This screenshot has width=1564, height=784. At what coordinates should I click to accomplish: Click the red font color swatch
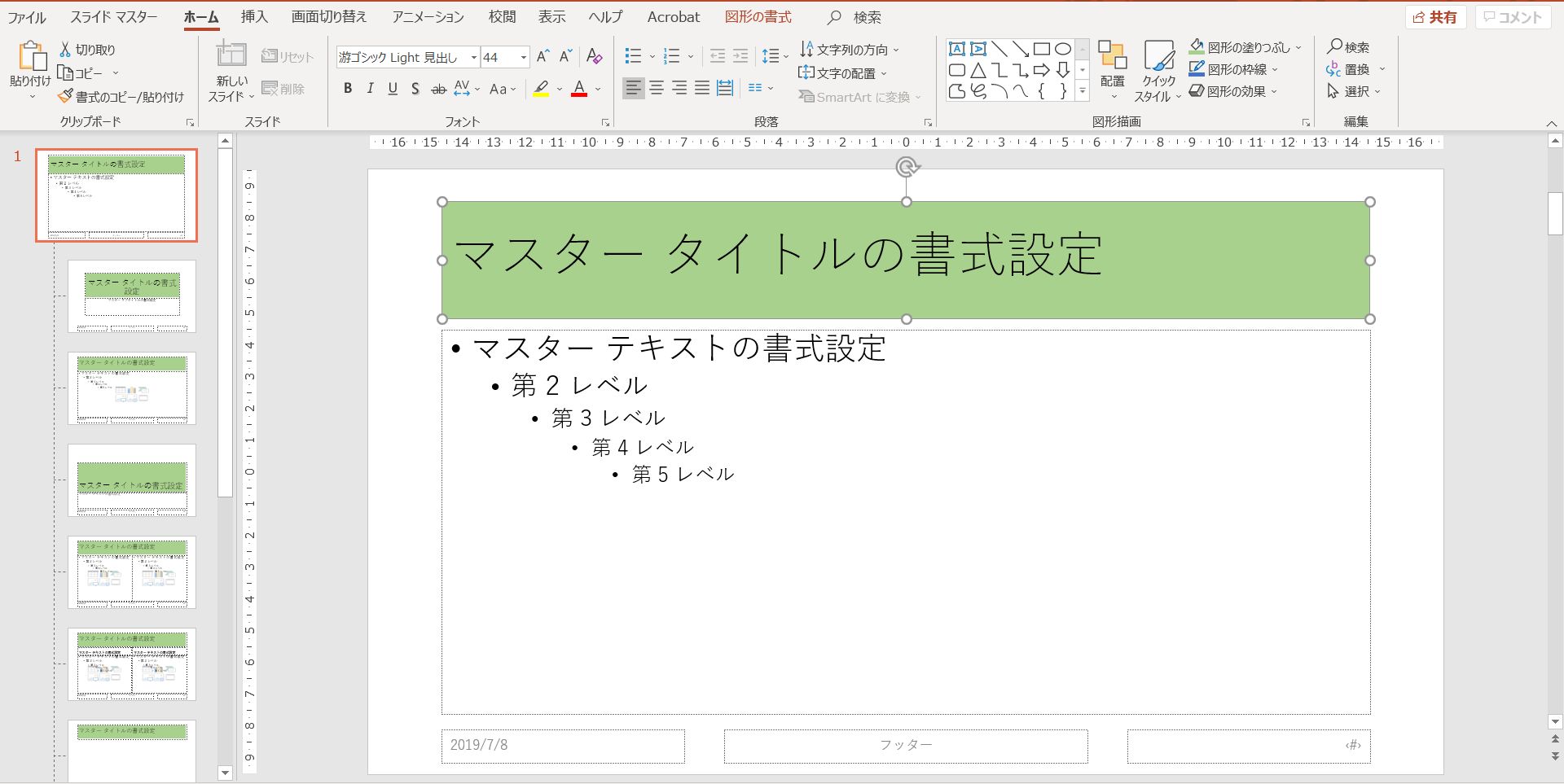click(580, 94)
